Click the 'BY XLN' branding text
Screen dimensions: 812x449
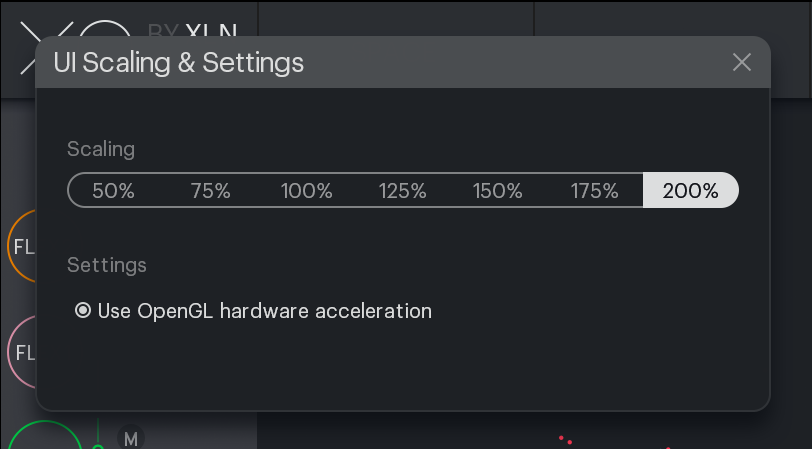[x=193, y=30]
